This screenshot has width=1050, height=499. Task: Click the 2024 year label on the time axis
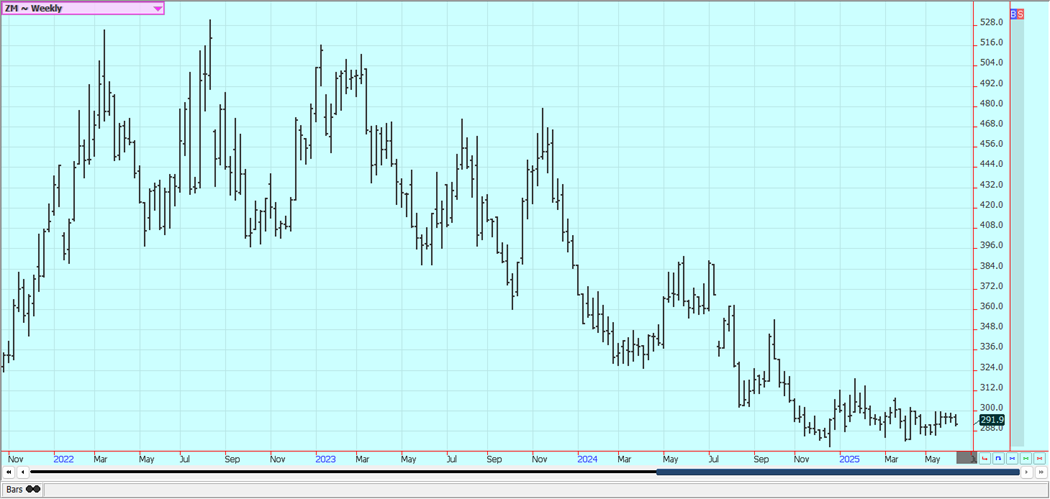click(x=587, y=459)
